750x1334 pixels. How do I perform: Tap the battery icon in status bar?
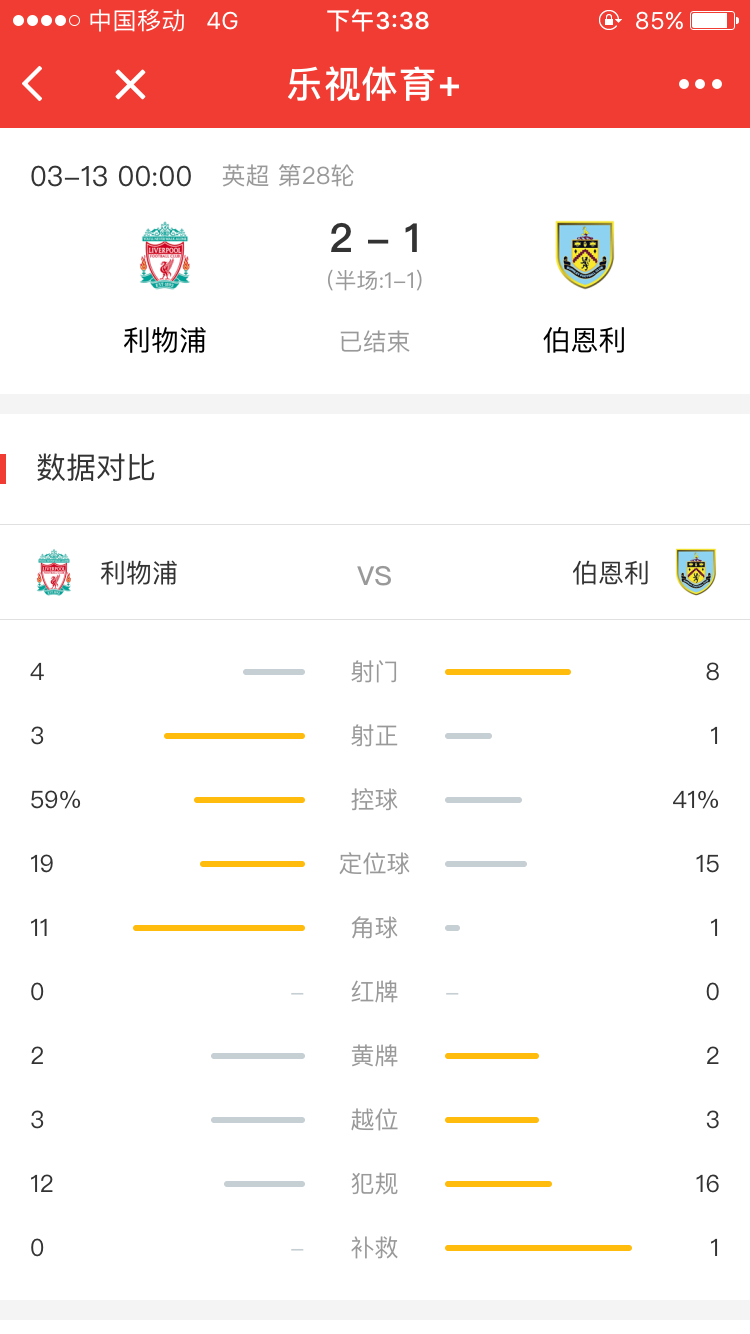714,20
